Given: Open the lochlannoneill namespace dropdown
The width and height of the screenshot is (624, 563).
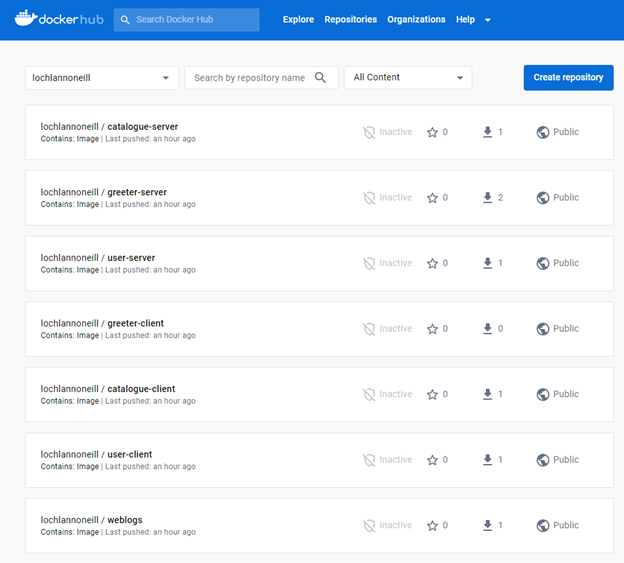Looking at the screenshot, I should (102, 78).
